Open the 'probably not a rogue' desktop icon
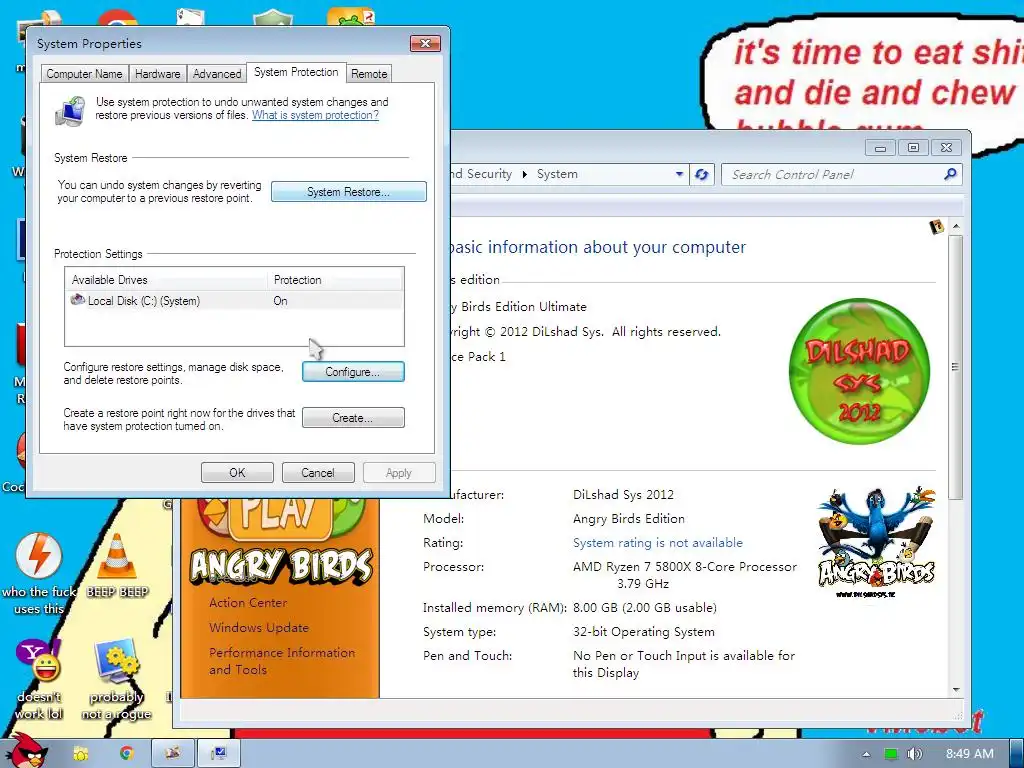The image size is (1024, 768). 116,679
